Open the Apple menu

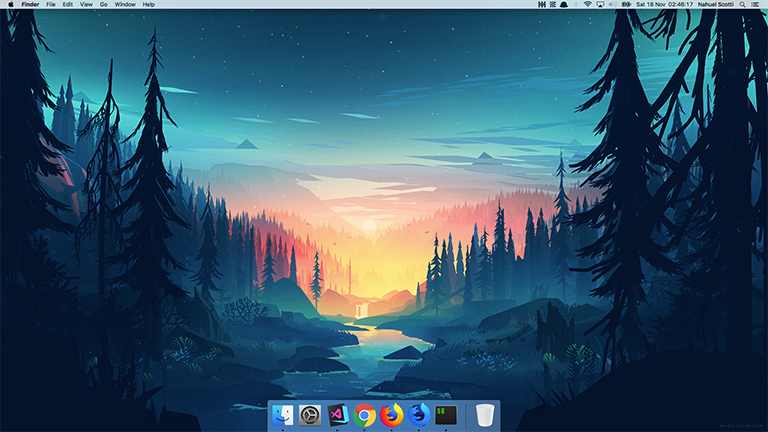[11, 4]
